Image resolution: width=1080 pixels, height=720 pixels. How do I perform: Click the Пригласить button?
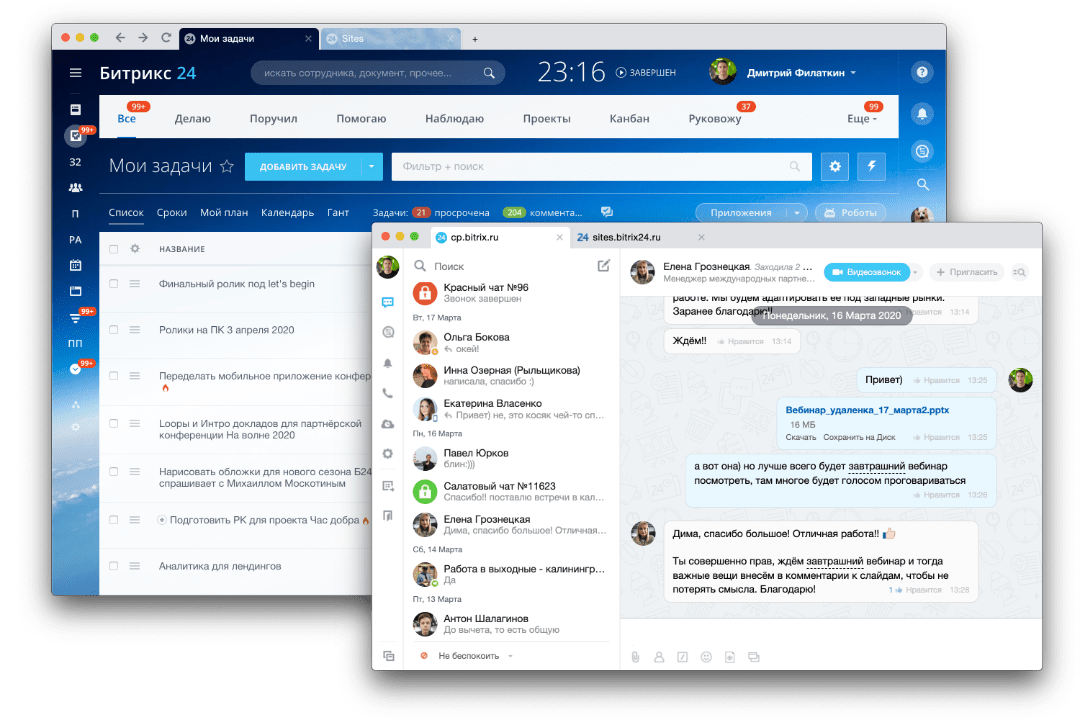coord(966,272)
